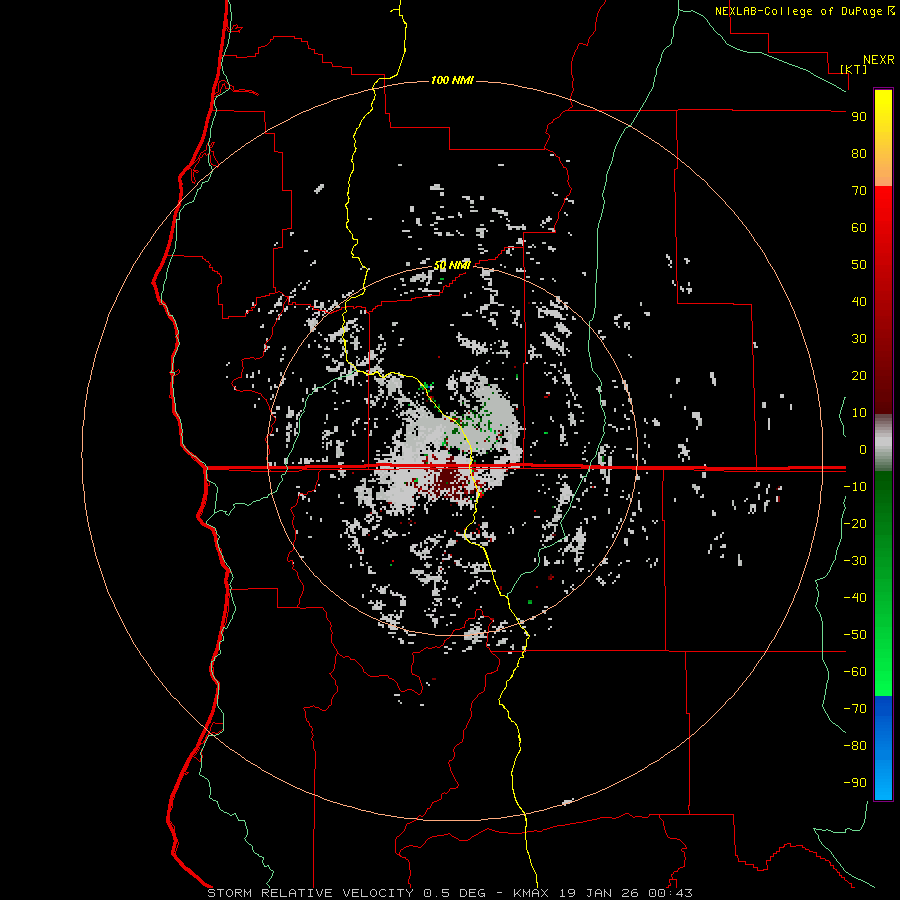Click the 10 value on the velocity scale
900x900 pixels.
coord(859,413)
